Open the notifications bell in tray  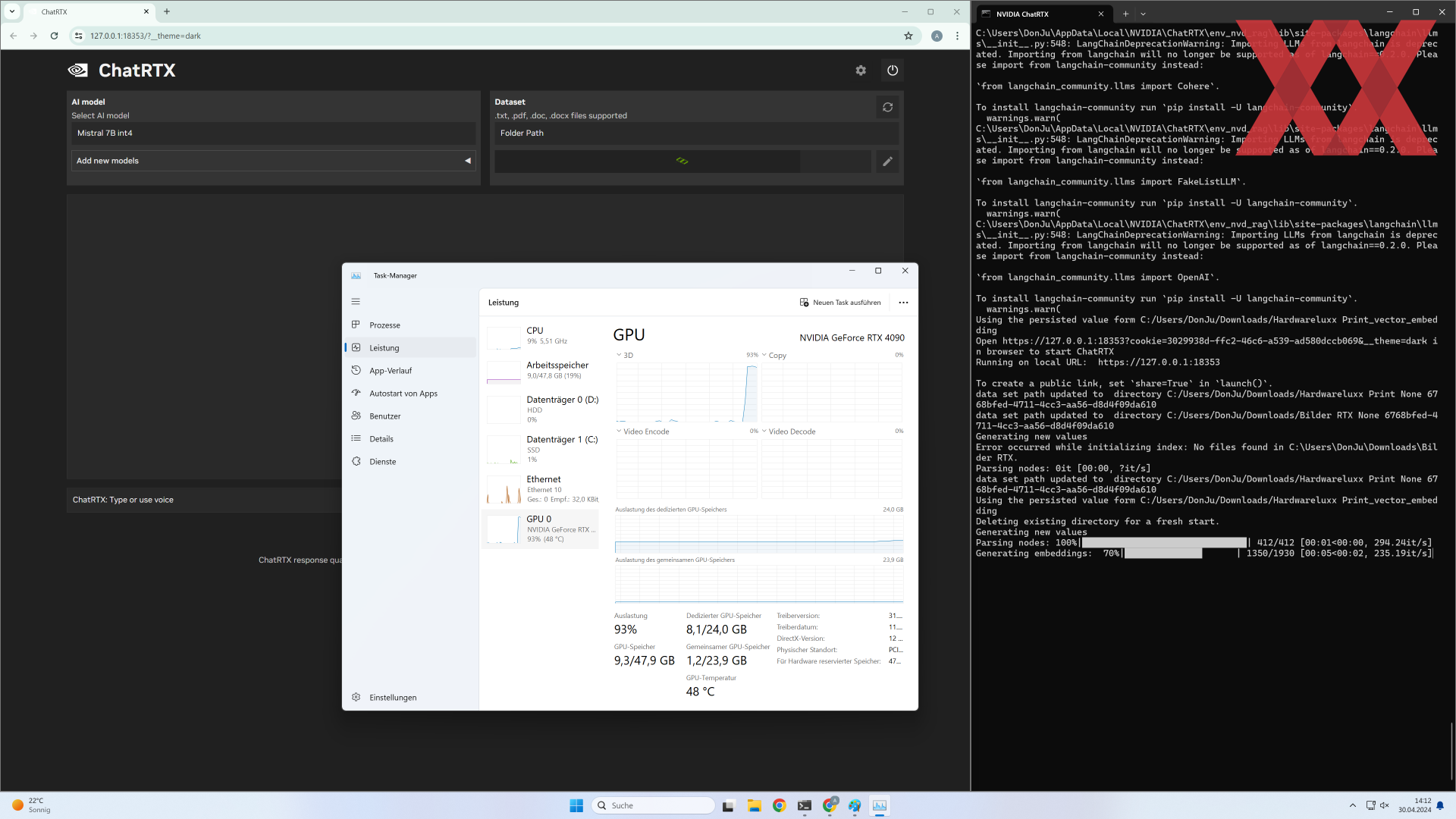tap(1440, 805)
